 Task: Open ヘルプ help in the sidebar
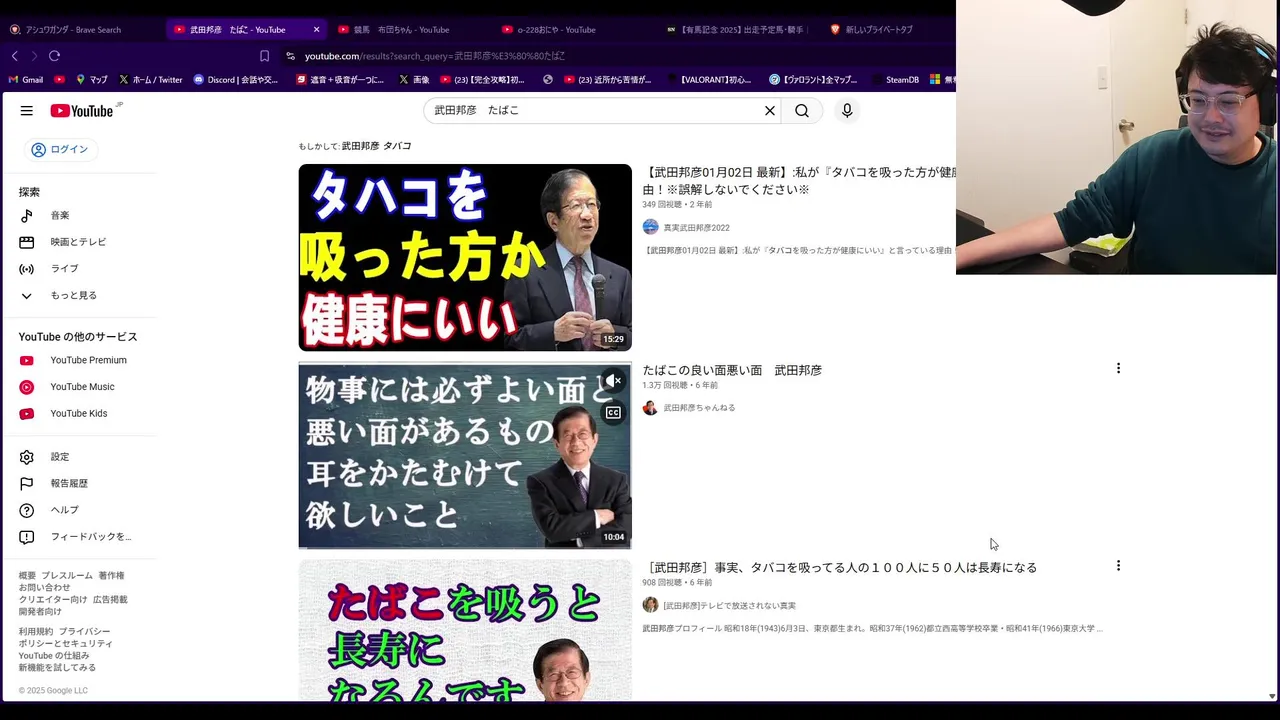tap(80, 510)
